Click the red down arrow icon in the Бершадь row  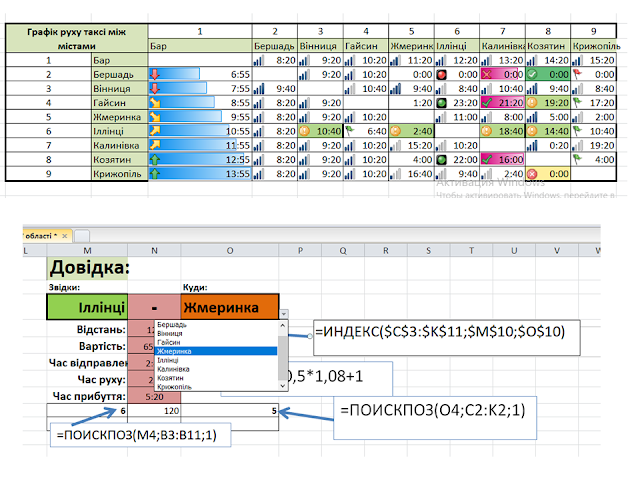(x=155, y=74)
